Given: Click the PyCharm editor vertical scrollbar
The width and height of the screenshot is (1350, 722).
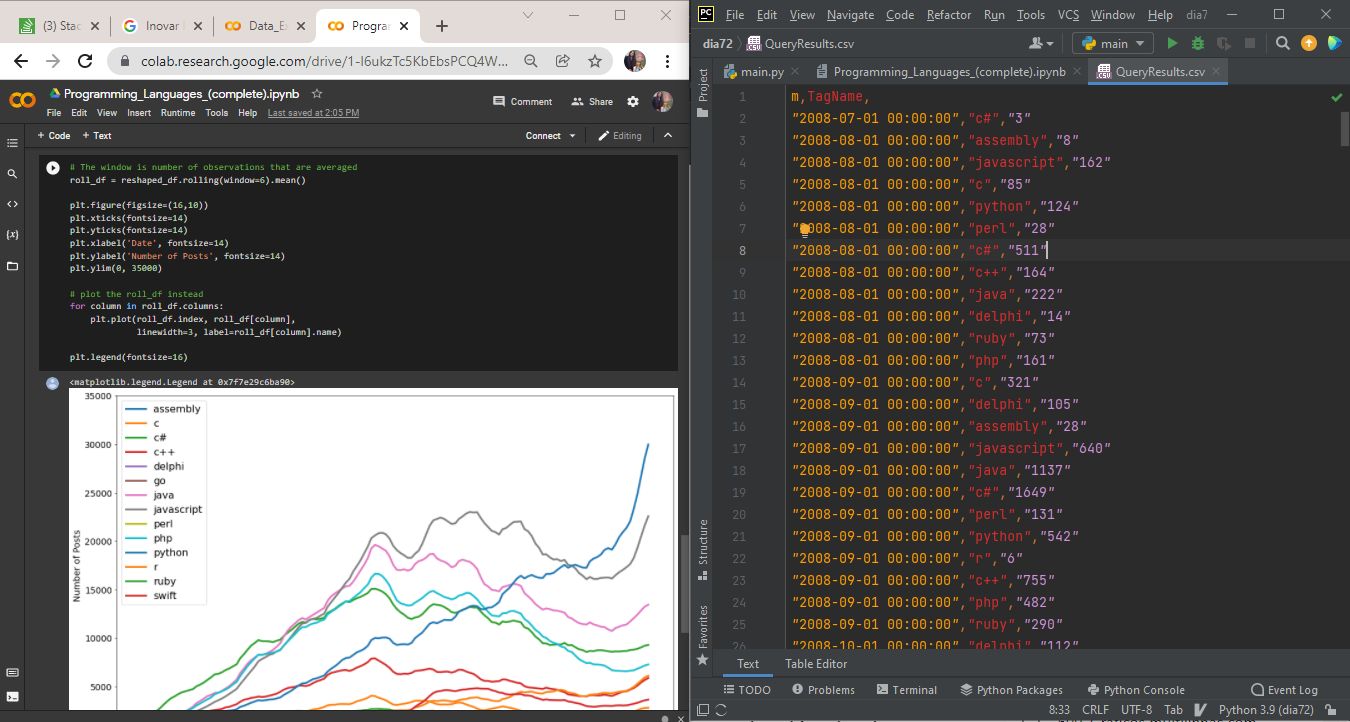Looking at the screenshot, I should tap(1344, 130).
